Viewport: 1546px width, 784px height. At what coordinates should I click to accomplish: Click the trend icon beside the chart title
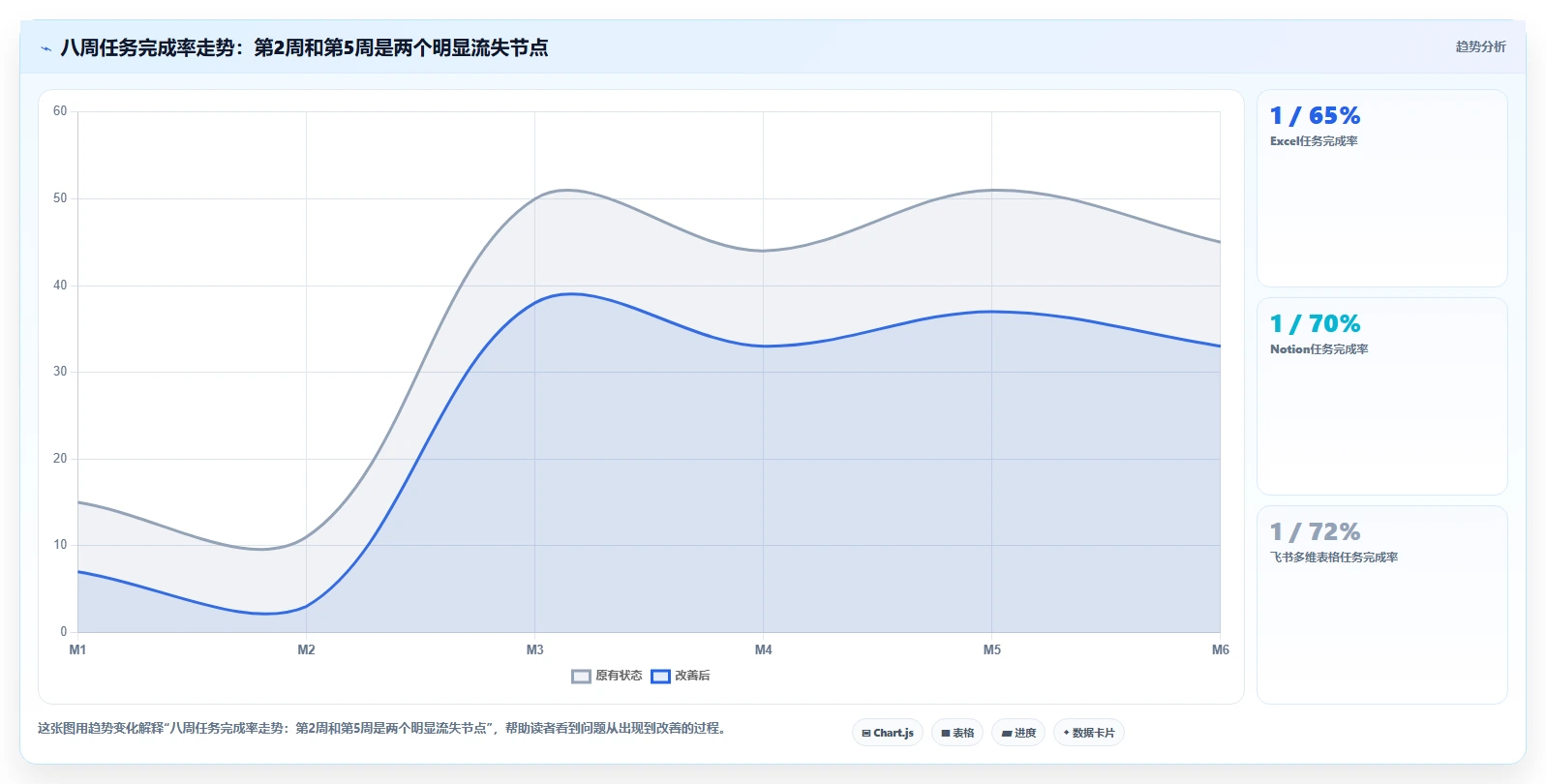pos(45,48)
